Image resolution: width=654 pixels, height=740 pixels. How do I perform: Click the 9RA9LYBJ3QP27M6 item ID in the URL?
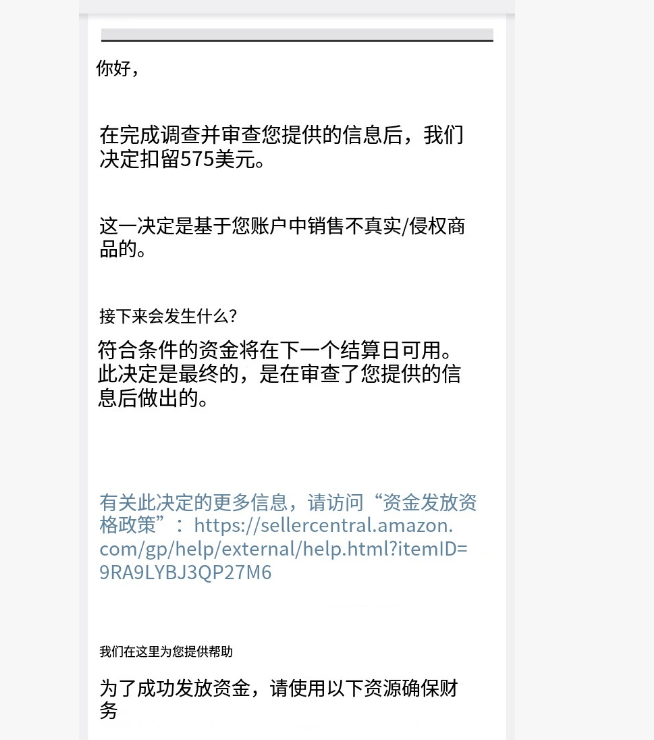coord(185,572)
